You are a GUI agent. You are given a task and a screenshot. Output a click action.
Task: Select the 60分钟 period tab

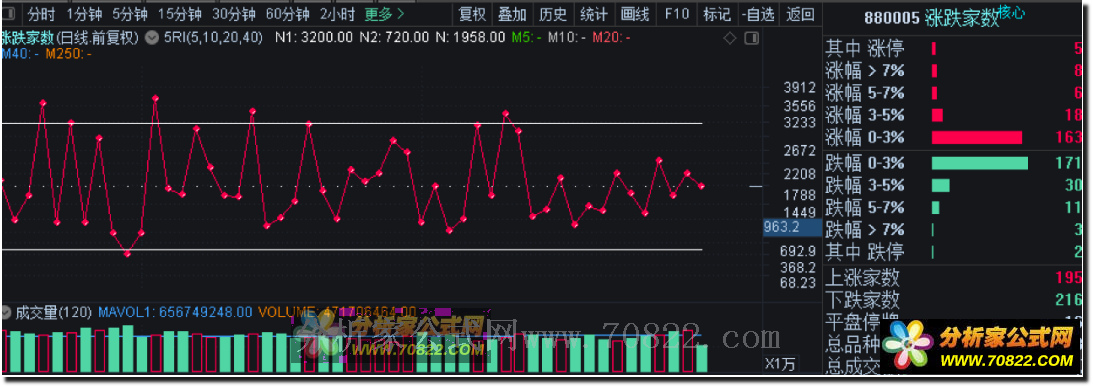288,13
